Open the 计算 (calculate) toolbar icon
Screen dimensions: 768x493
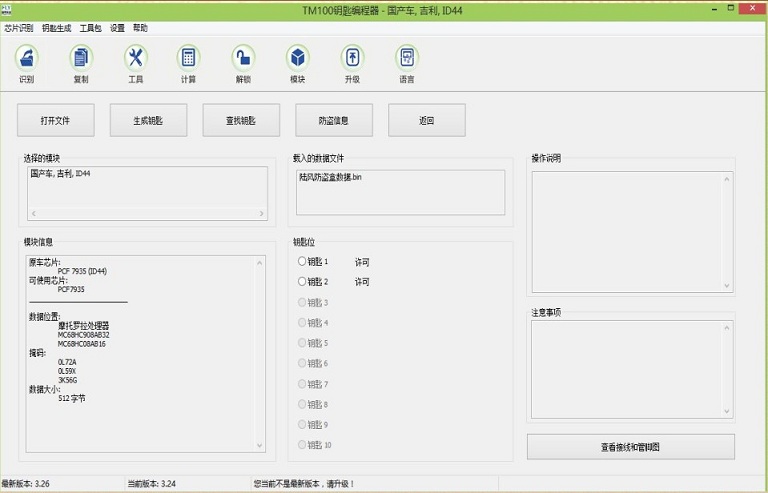click(x=189, y=63)
